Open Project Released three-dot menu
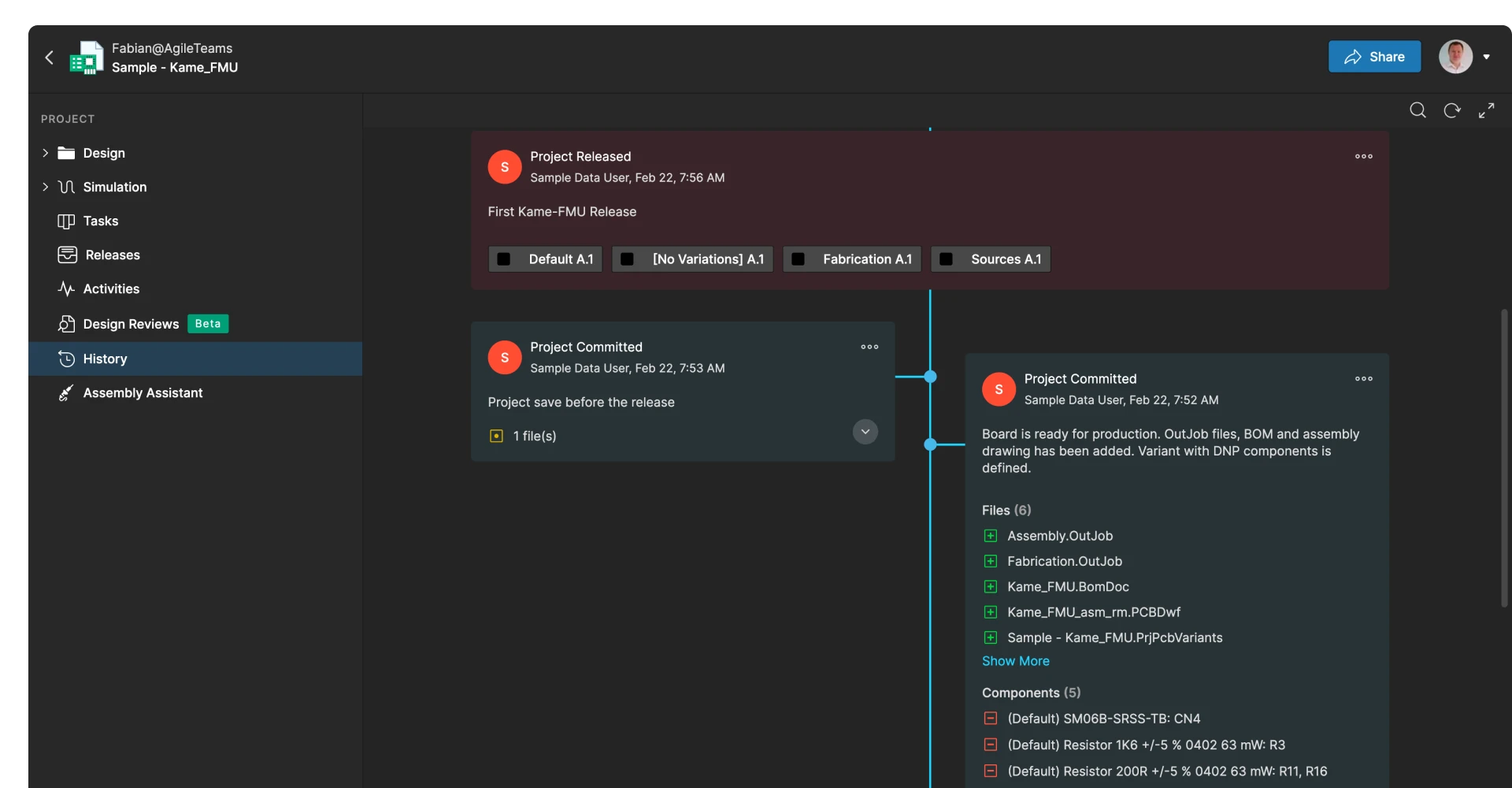 tap(1364, 156)
